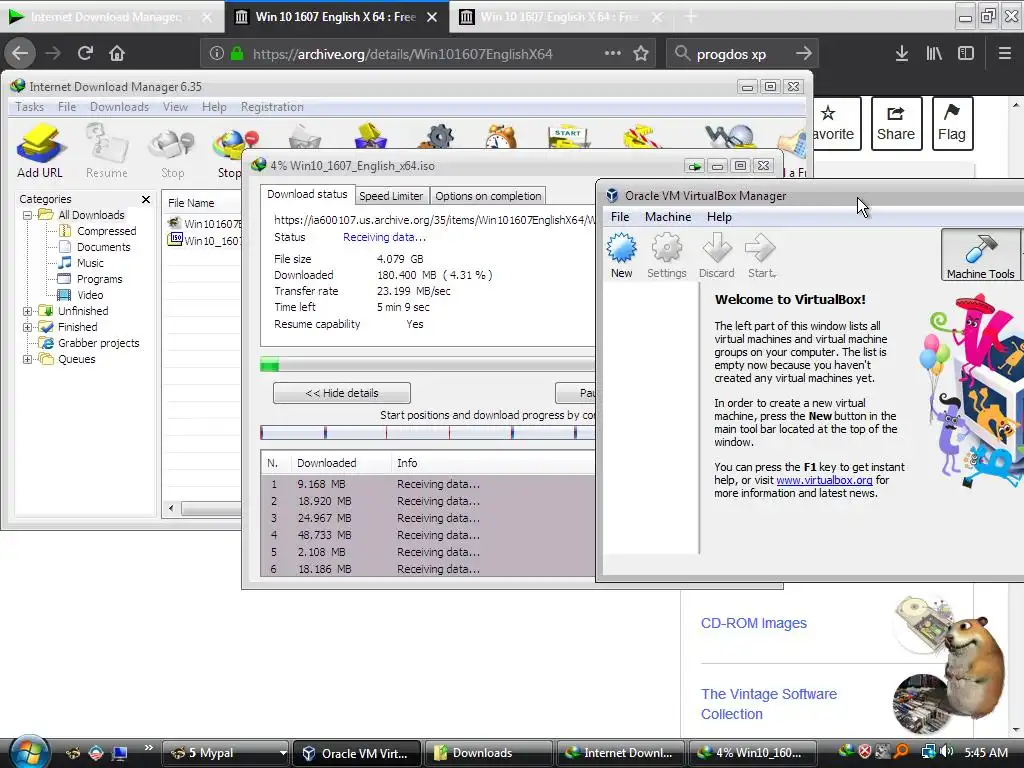
Task: Open CD-ROM Images link
Action: pos(754,623)
